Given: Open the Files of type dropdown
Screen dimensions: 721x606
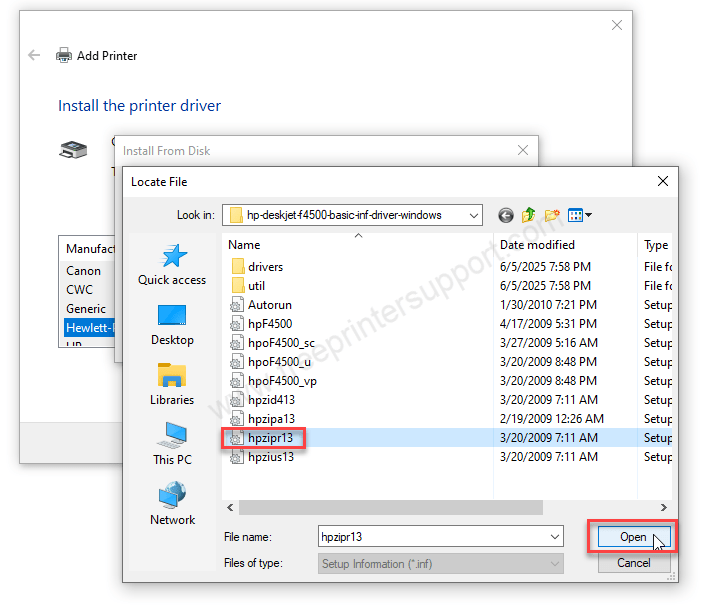Looking at the screenshot, I should (x=441, y=564).
